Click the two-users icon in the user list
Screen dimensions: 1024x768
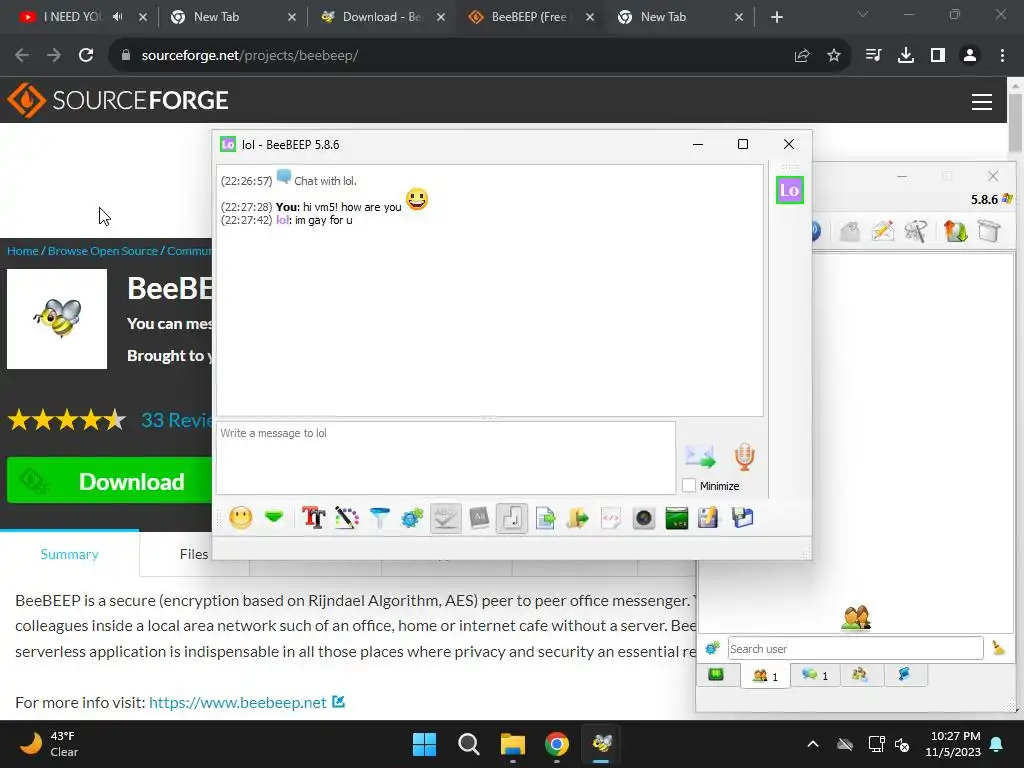[856, 617]
